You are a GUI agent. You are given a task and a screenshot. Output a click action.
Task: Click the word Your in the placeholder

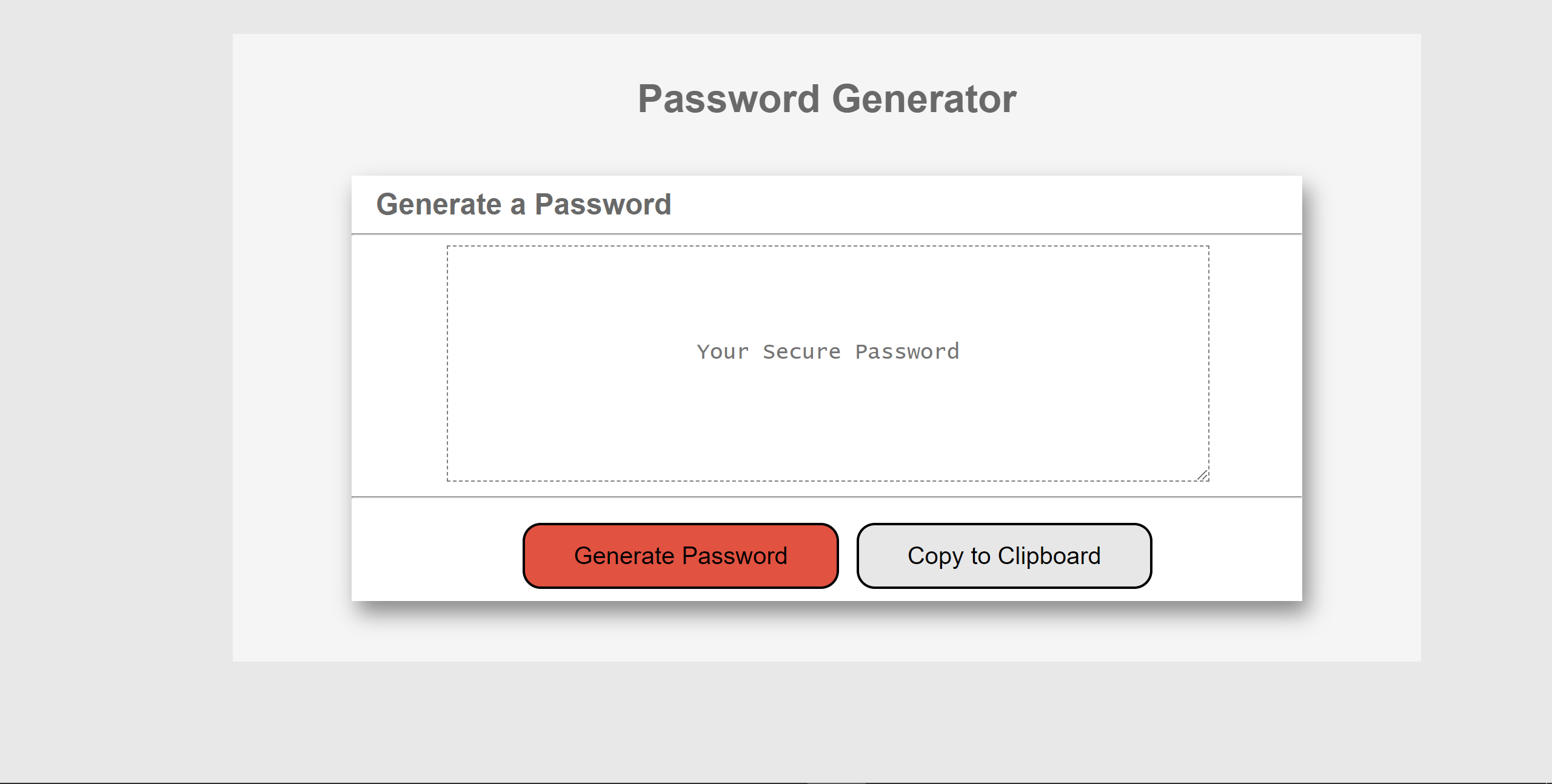pyautogui.click(x=723, y=351)
